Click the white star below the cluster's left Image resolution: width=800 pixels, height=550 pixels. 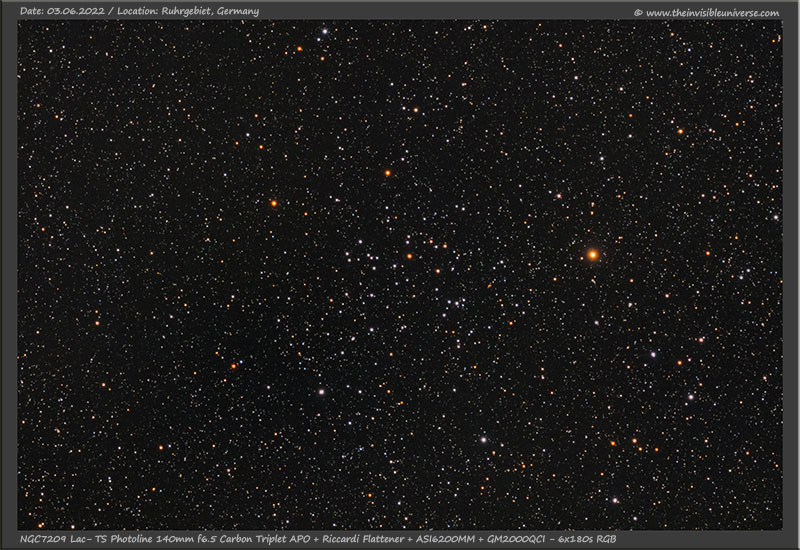321,392
